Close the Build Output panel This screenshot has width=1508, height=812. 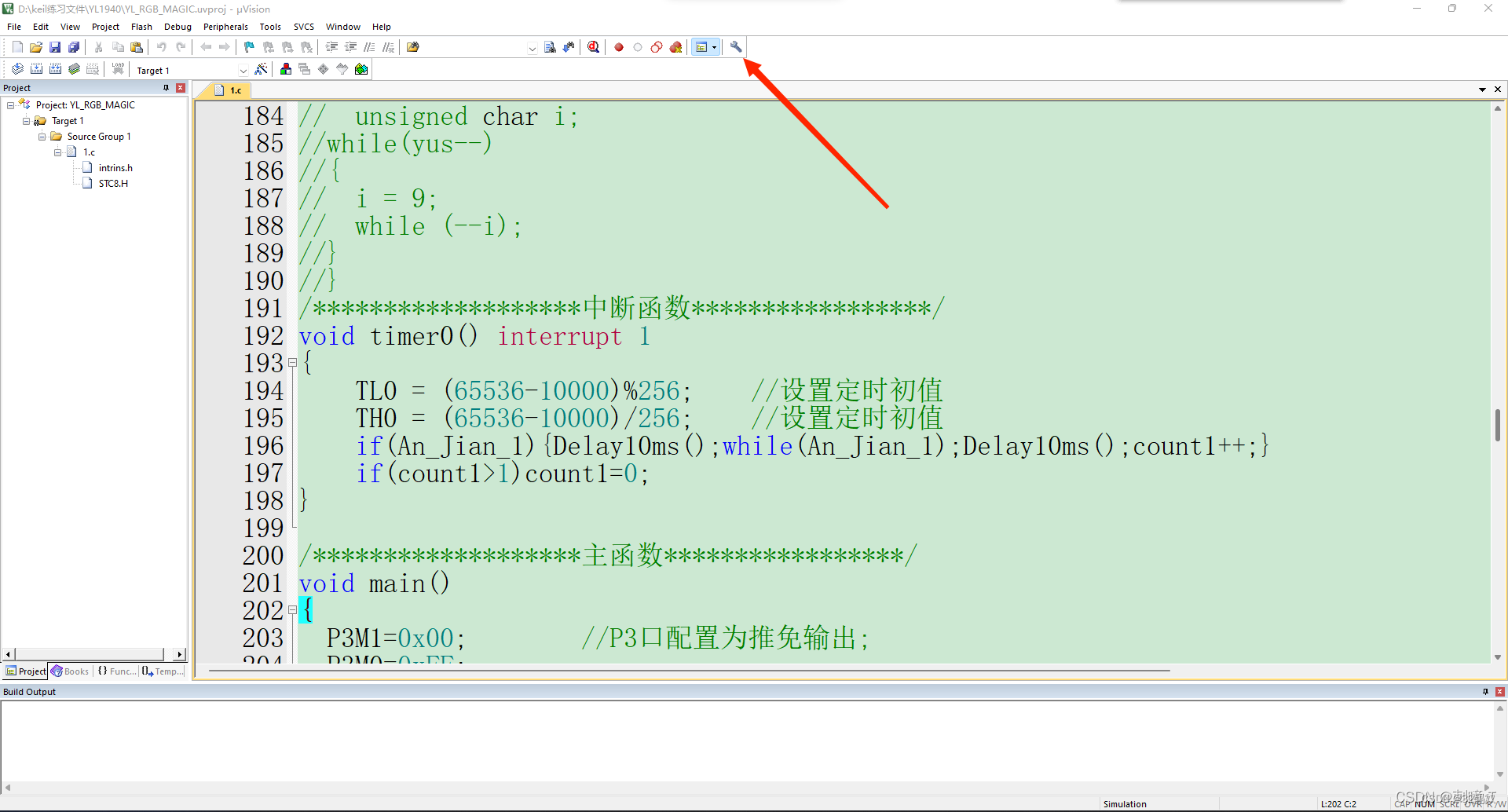tap(1500, 692)
